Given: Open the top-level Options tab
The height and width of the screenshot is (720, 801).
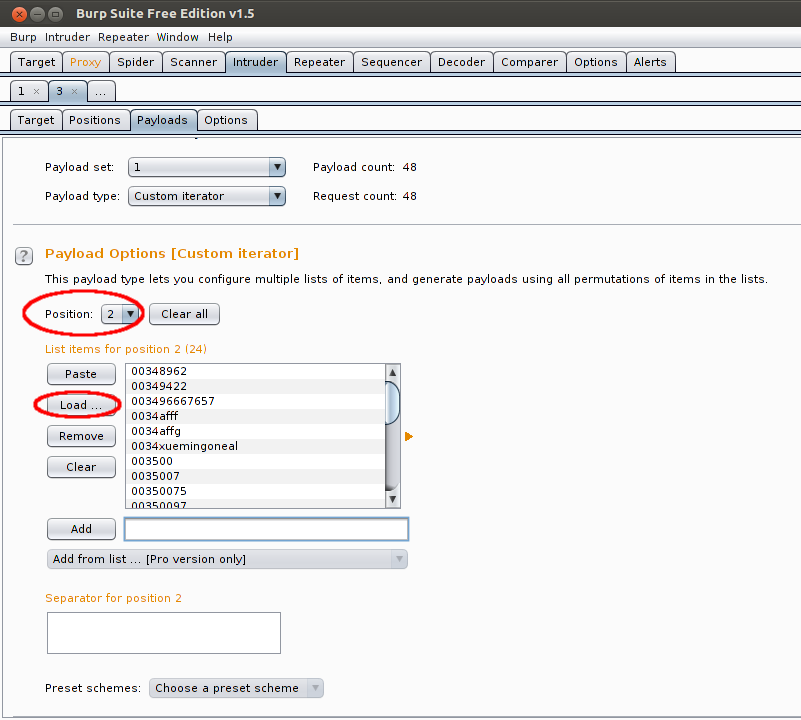Looking at the screenshot, I should (596, 62).
